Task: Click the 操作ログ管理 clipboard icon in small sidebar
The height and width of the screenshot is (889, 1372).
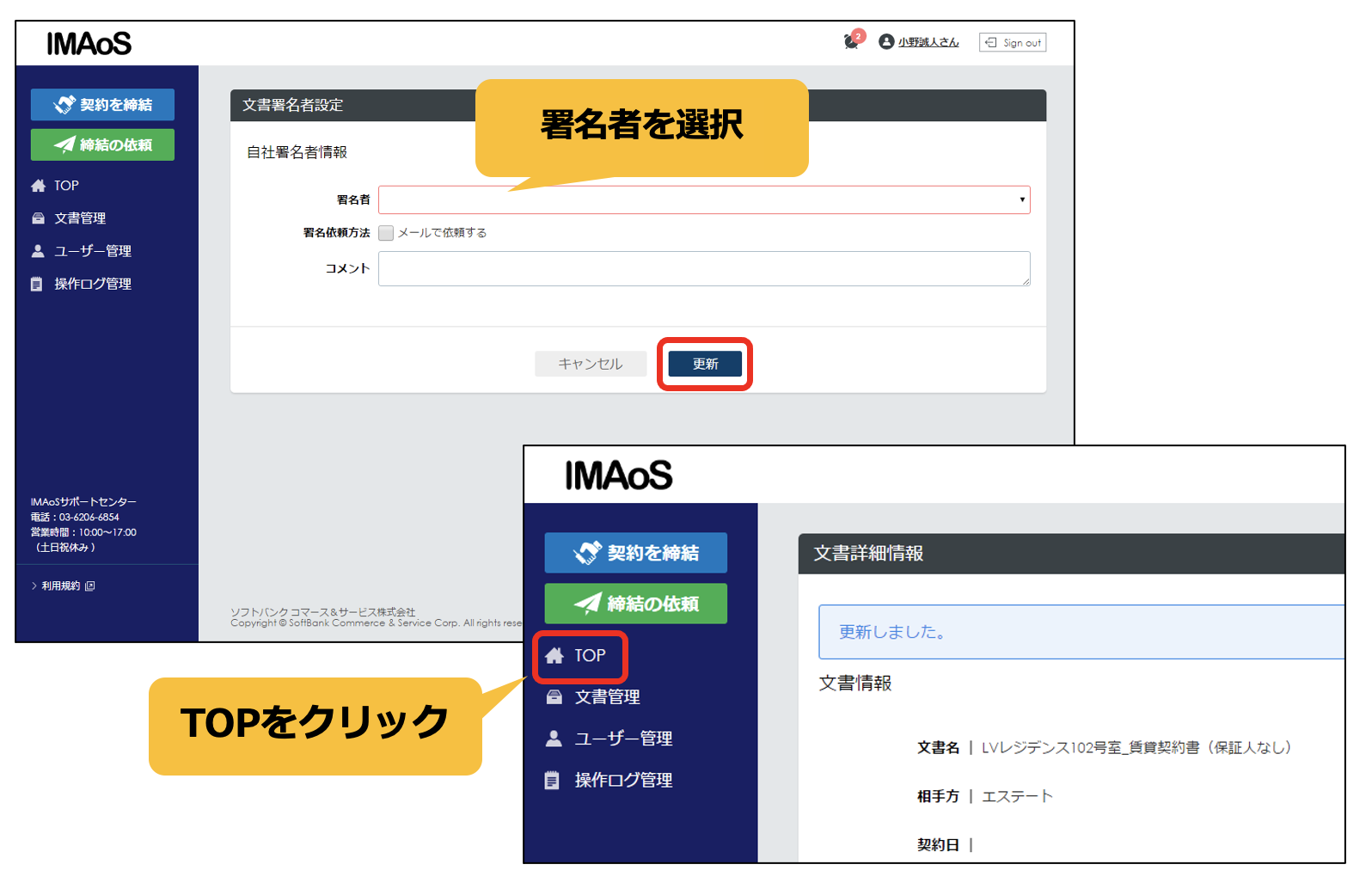Action: tap(37, 284)
